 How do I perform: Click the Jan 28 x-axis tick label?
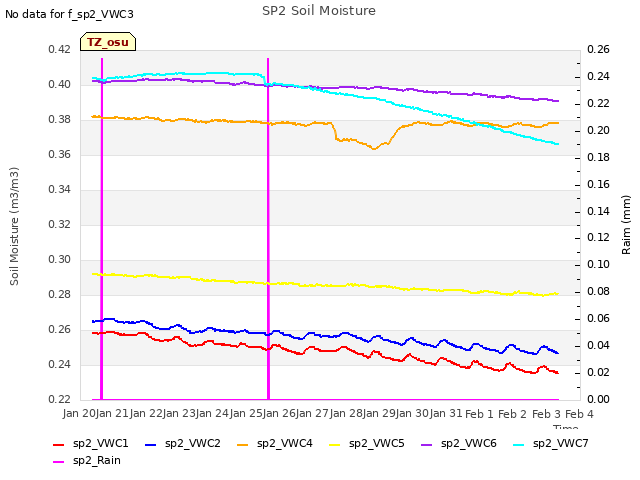click(x=346, y=413)
